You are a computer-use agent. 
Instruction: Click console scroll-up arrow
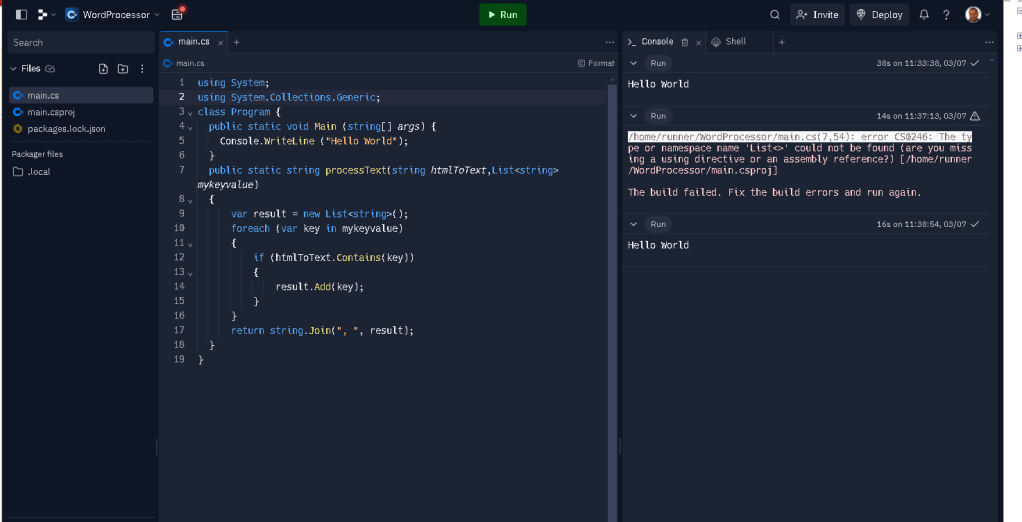click(x=992, y=60)
